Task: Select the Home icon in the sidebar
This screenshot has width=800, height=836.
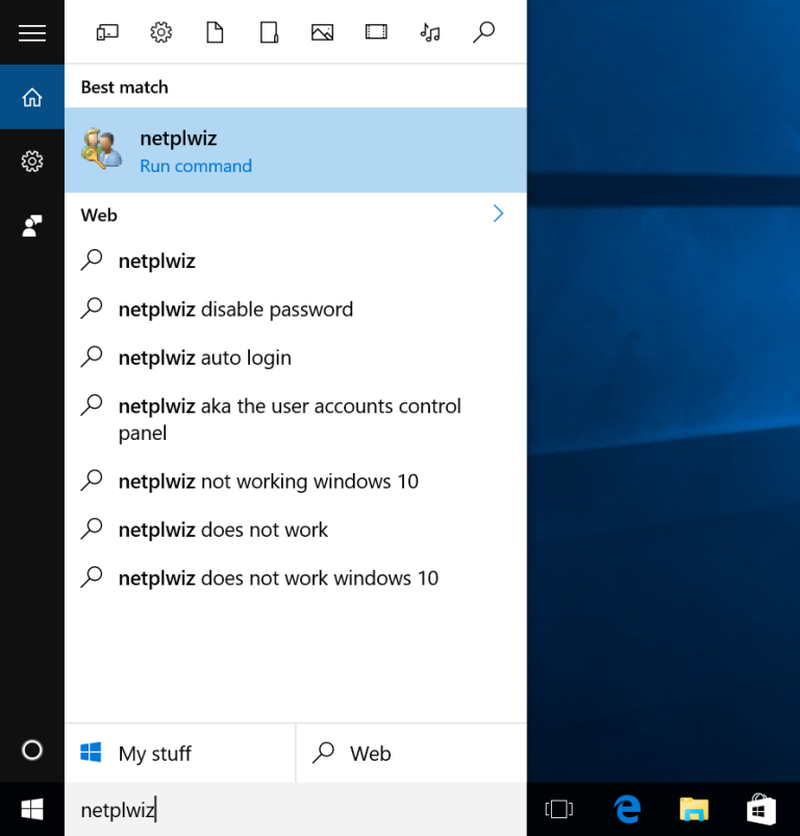Action: point(31,97)
